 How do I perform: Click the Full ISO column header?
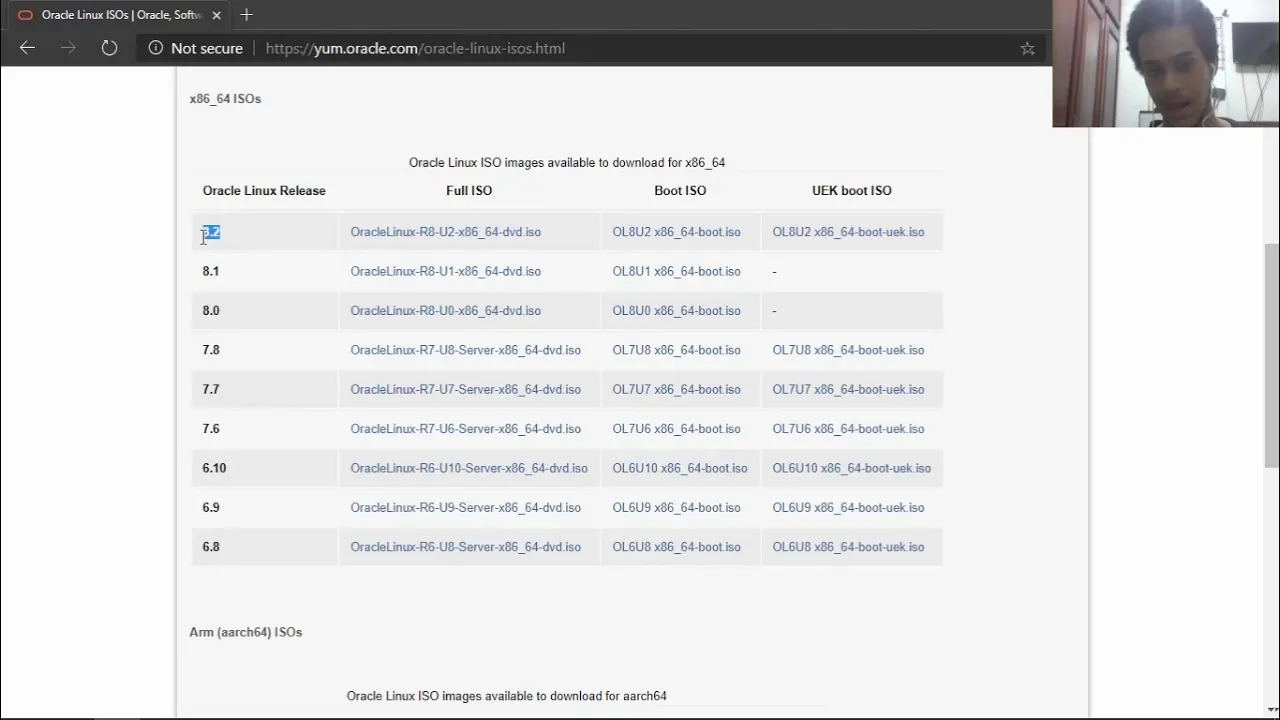469,191
